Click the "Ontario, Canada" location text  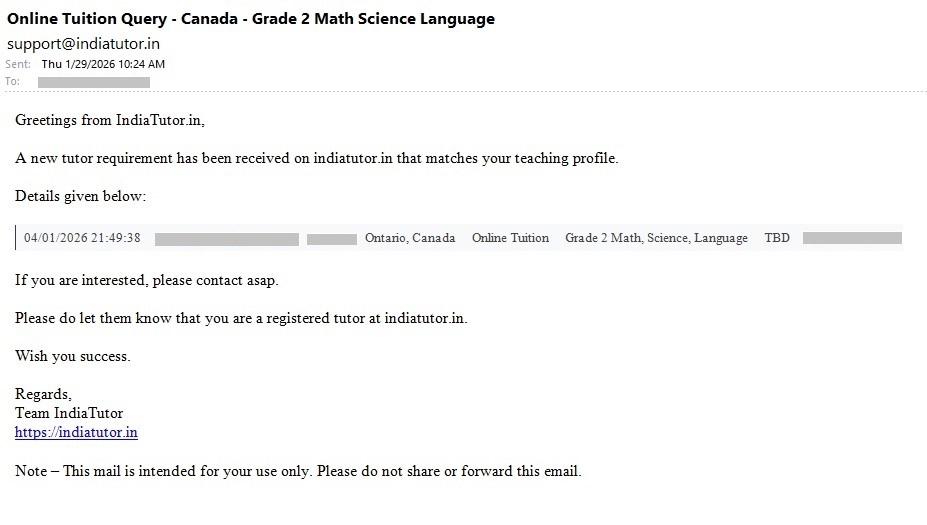pos(410,238)
